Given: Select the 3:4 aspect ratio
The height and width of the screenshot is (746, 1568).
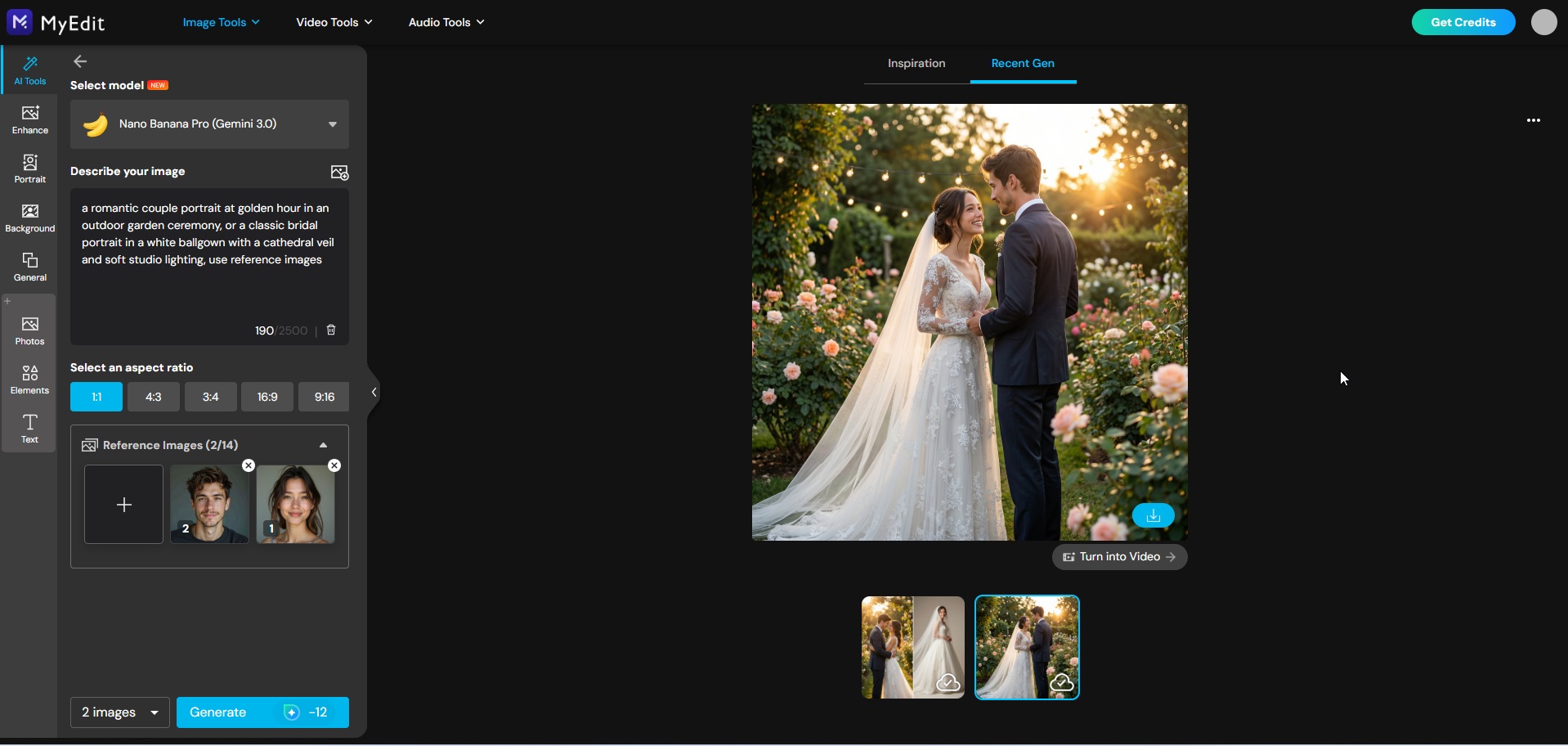Looking at the screenshot, I should [x=210, y=397].
